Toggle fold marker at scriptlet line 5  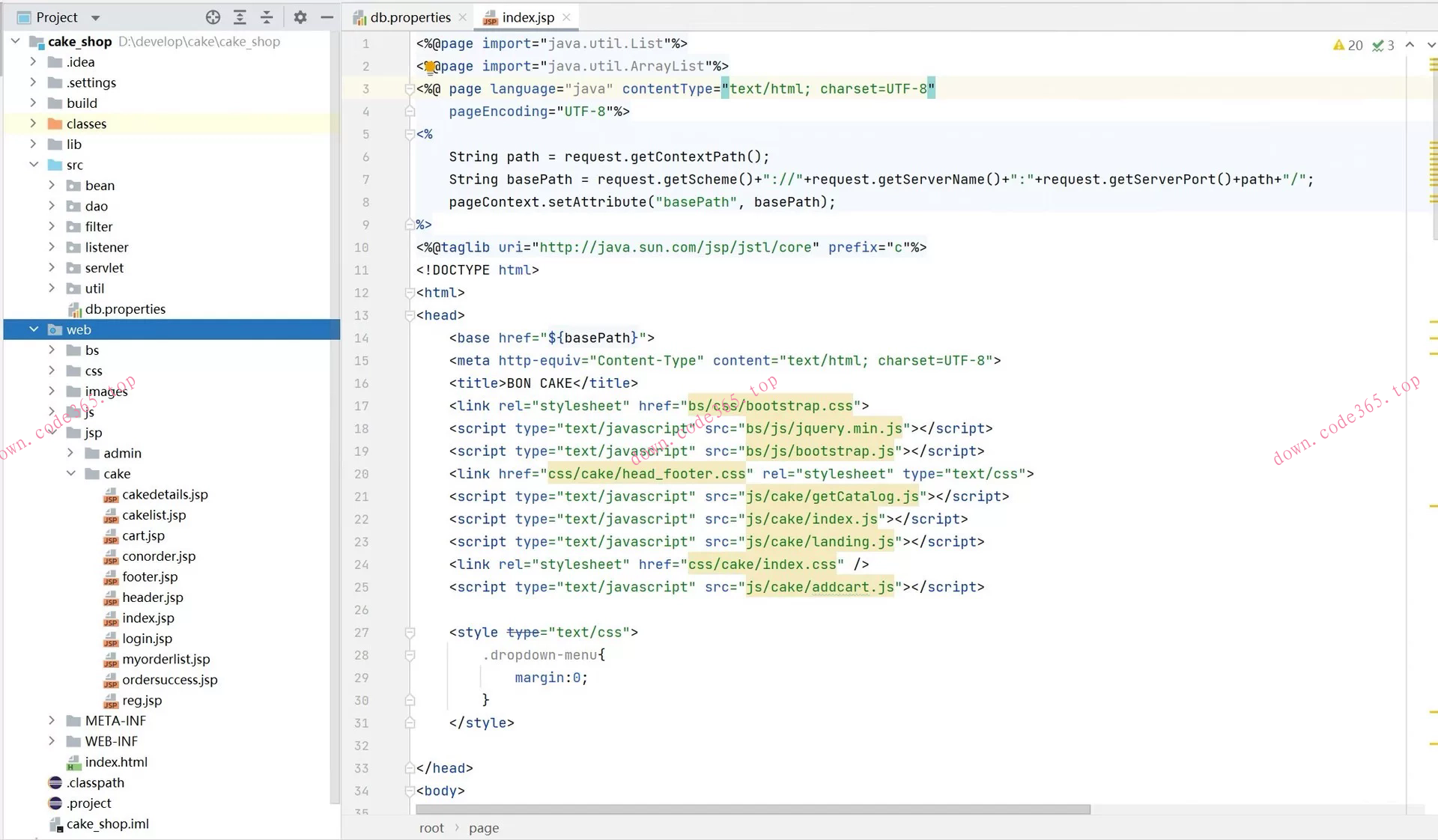[x=410, y=135]
